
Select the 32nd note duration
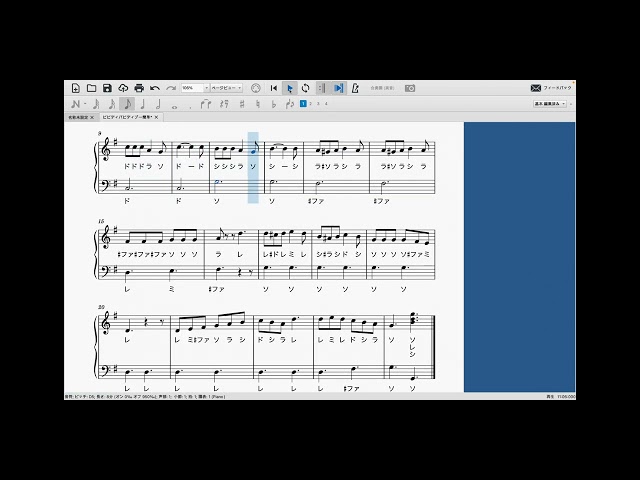tap(96, 104)
